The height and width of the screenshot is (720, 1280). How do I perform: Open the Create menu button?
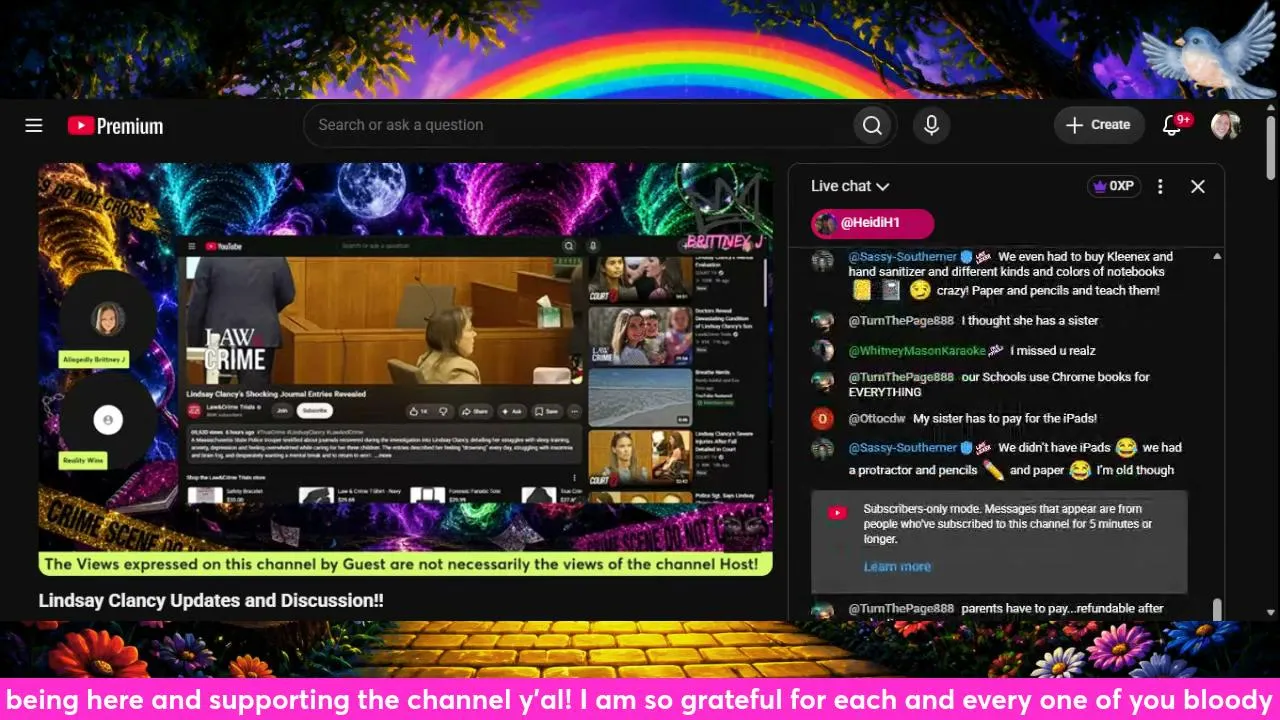[1099, 125]
